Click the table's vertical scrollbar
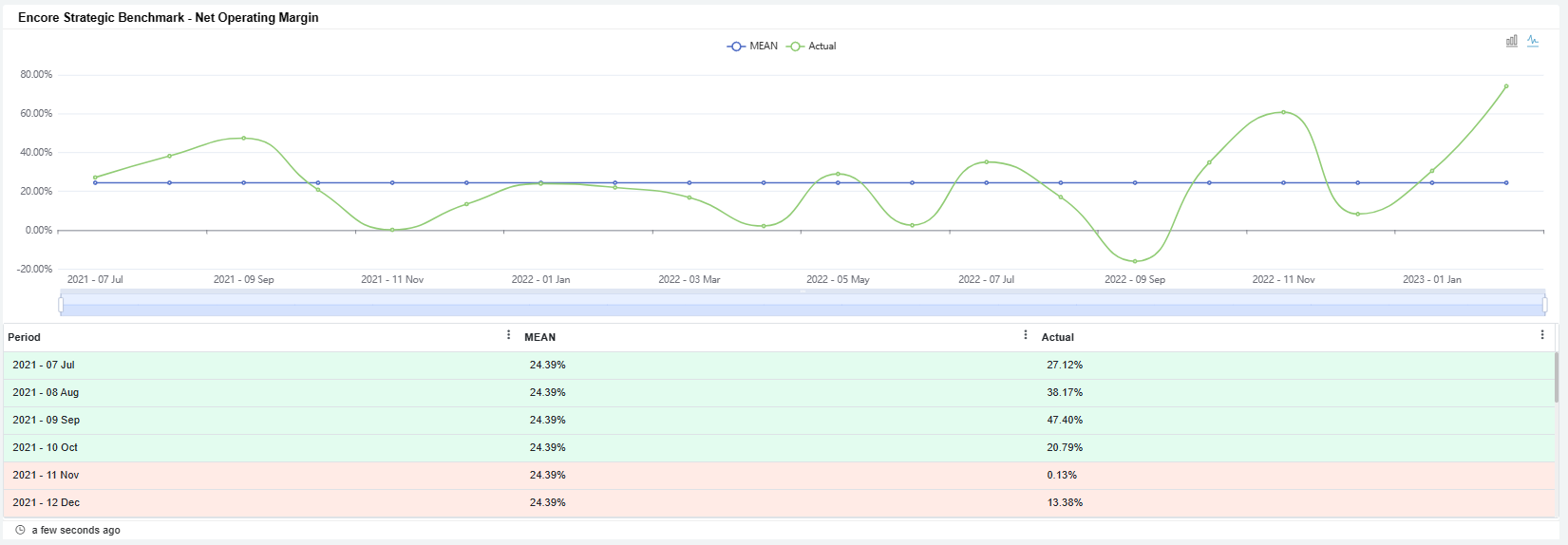This screenshot has height=545, width=1568. click(1556, 378)
